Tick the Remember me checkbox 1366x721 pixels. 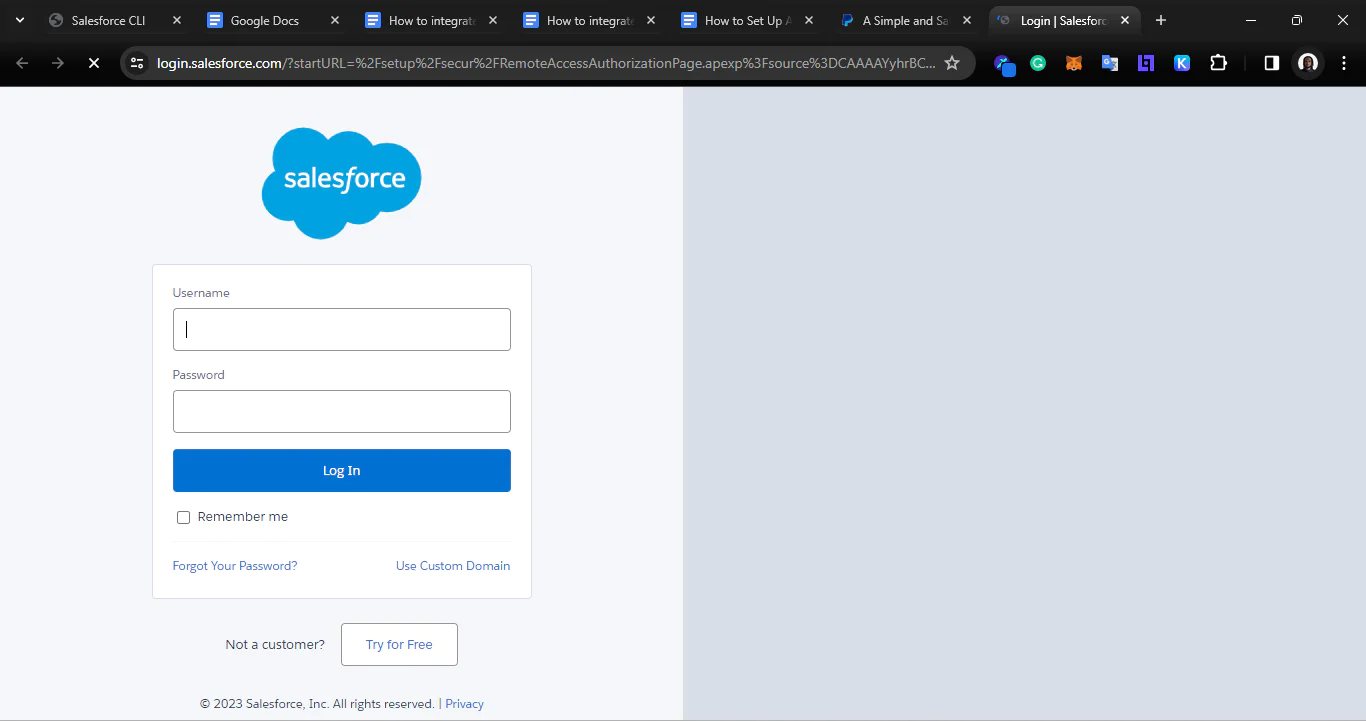pos(183,517)
